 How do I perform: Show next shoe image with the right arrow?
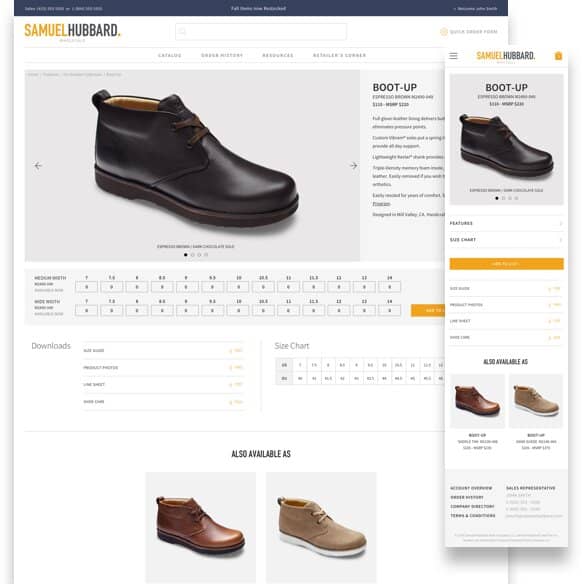click(353, 165)
